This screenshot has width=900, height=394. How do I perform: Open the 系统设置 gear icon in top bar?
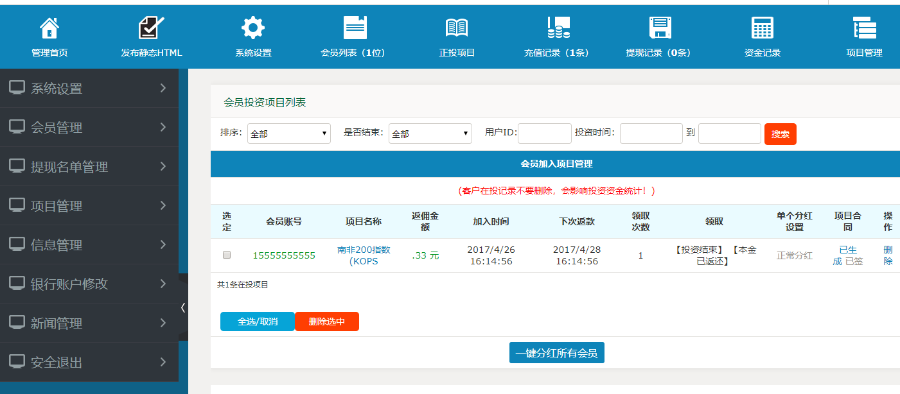click(253, 28)
